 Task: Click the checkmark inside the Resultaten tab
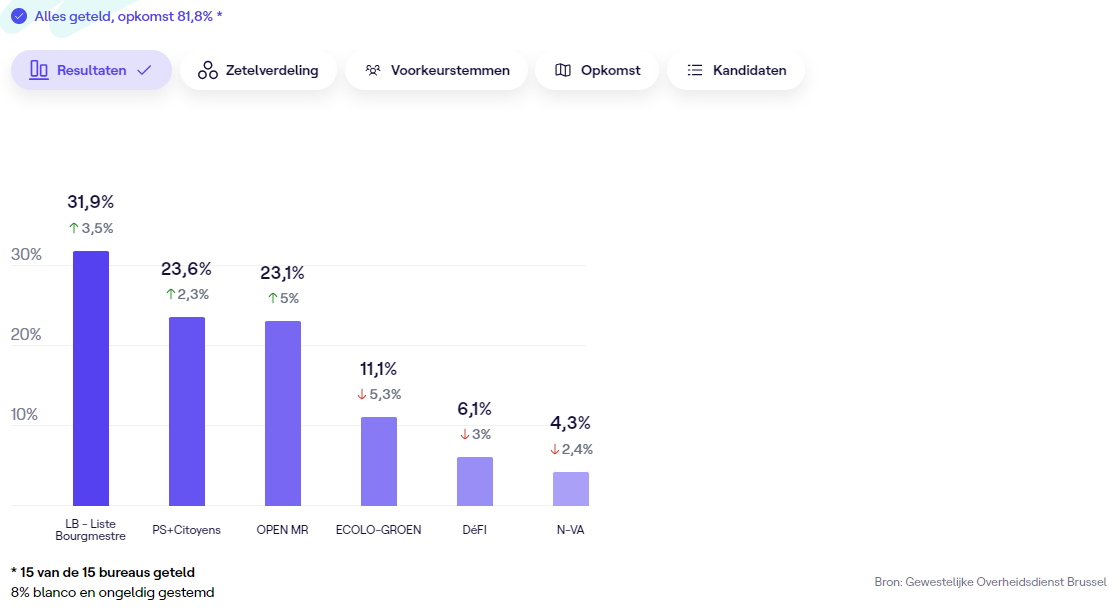tap(144, 70)
